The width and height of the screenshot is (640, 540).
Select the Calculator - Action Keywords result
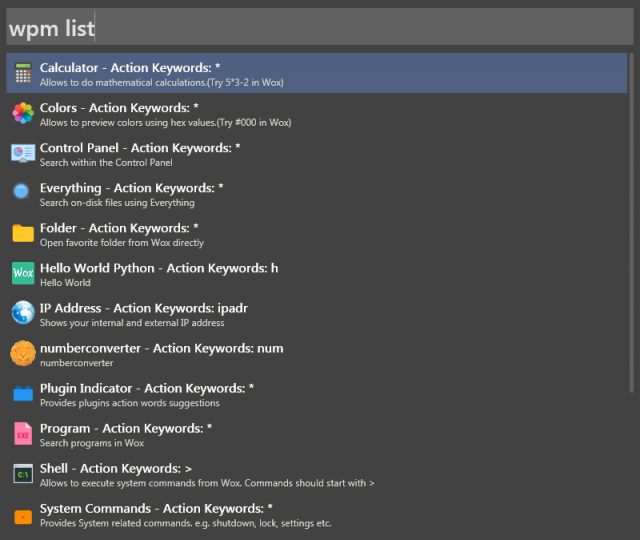point(130,68)
